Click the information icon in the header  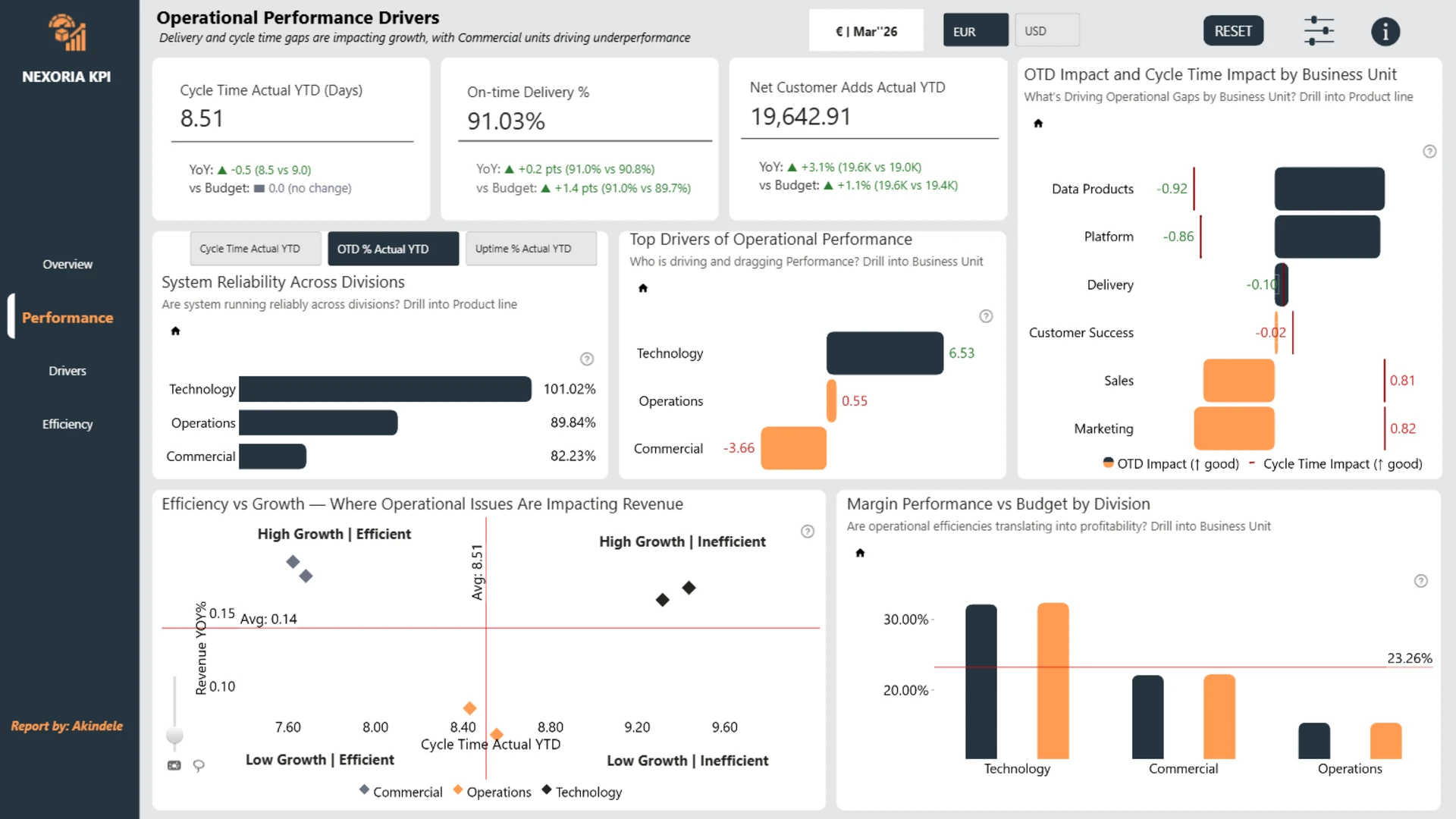[1385, 31]
